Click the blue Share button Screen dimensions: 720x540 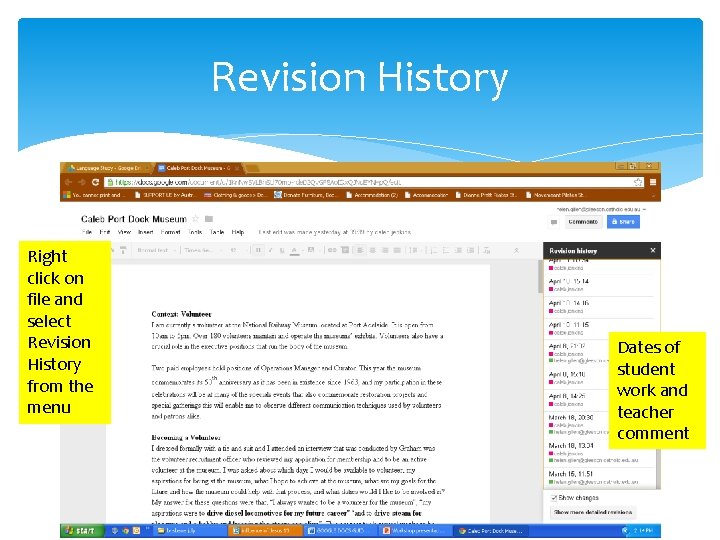coord(623,222)
